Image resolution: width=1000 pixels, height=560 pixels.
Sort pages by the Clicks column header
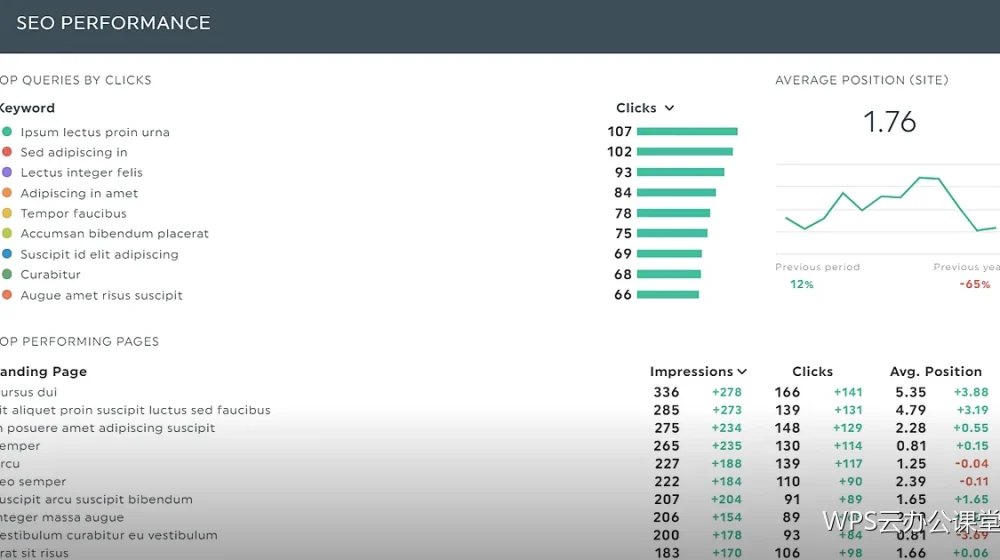[x=812, y=371]
